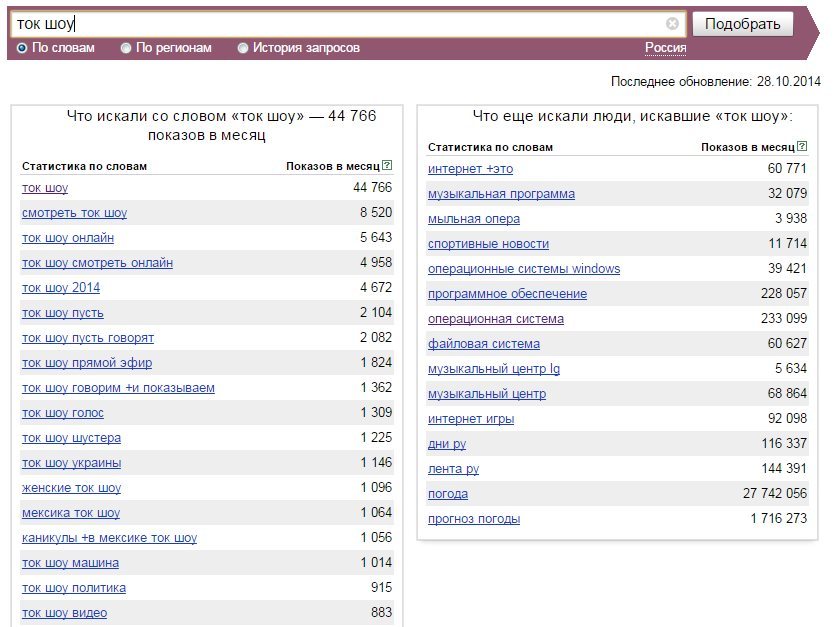835x627 pixels.
Task: Open 'ток шоу говорим +и показываем' link
Action: point(118,388)
